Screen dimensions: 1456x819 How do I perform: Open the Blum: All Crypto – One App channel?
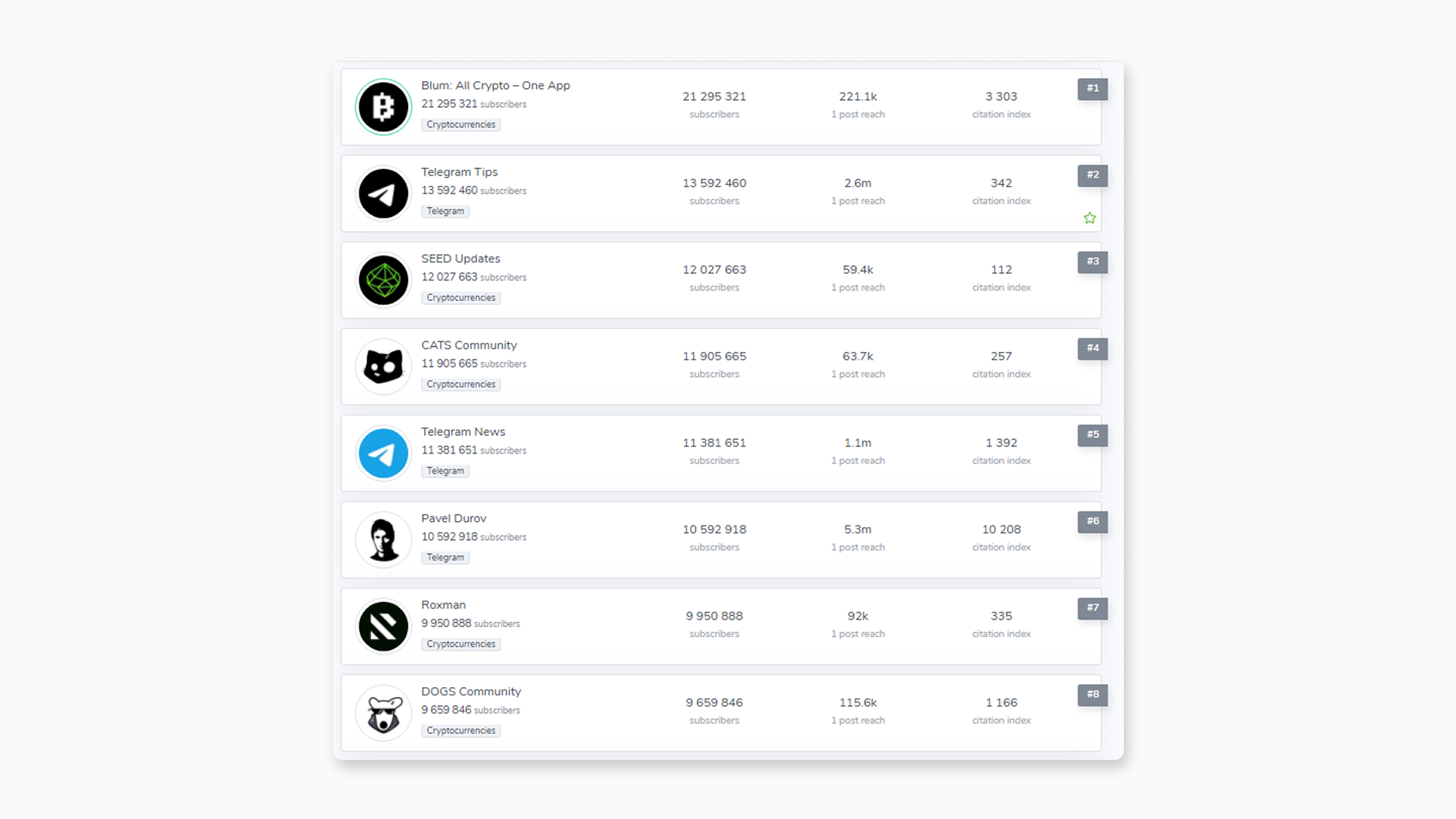[x=496, y=85]
